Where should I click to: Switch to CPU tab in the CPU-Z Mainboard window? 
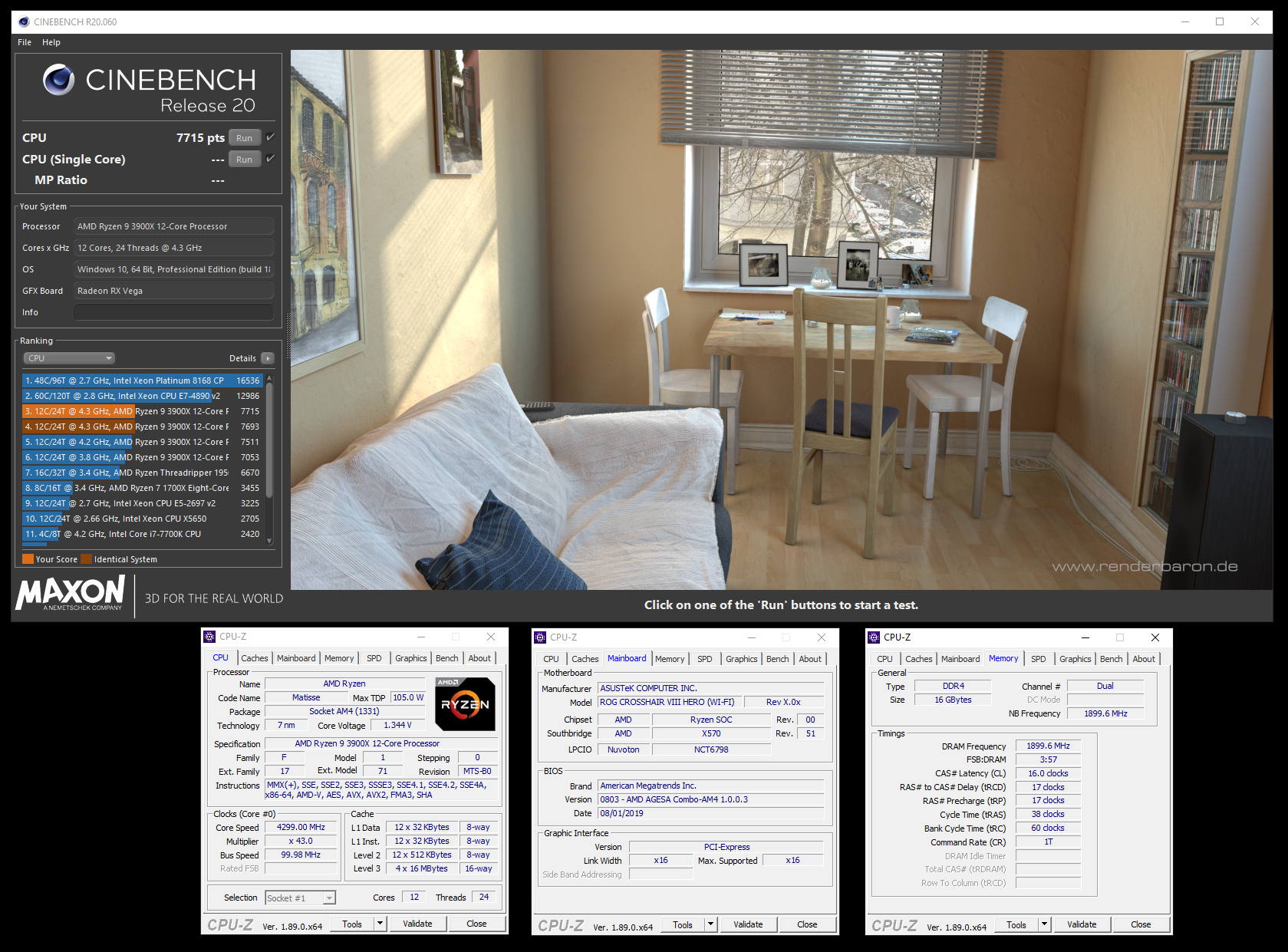[552, 659]
